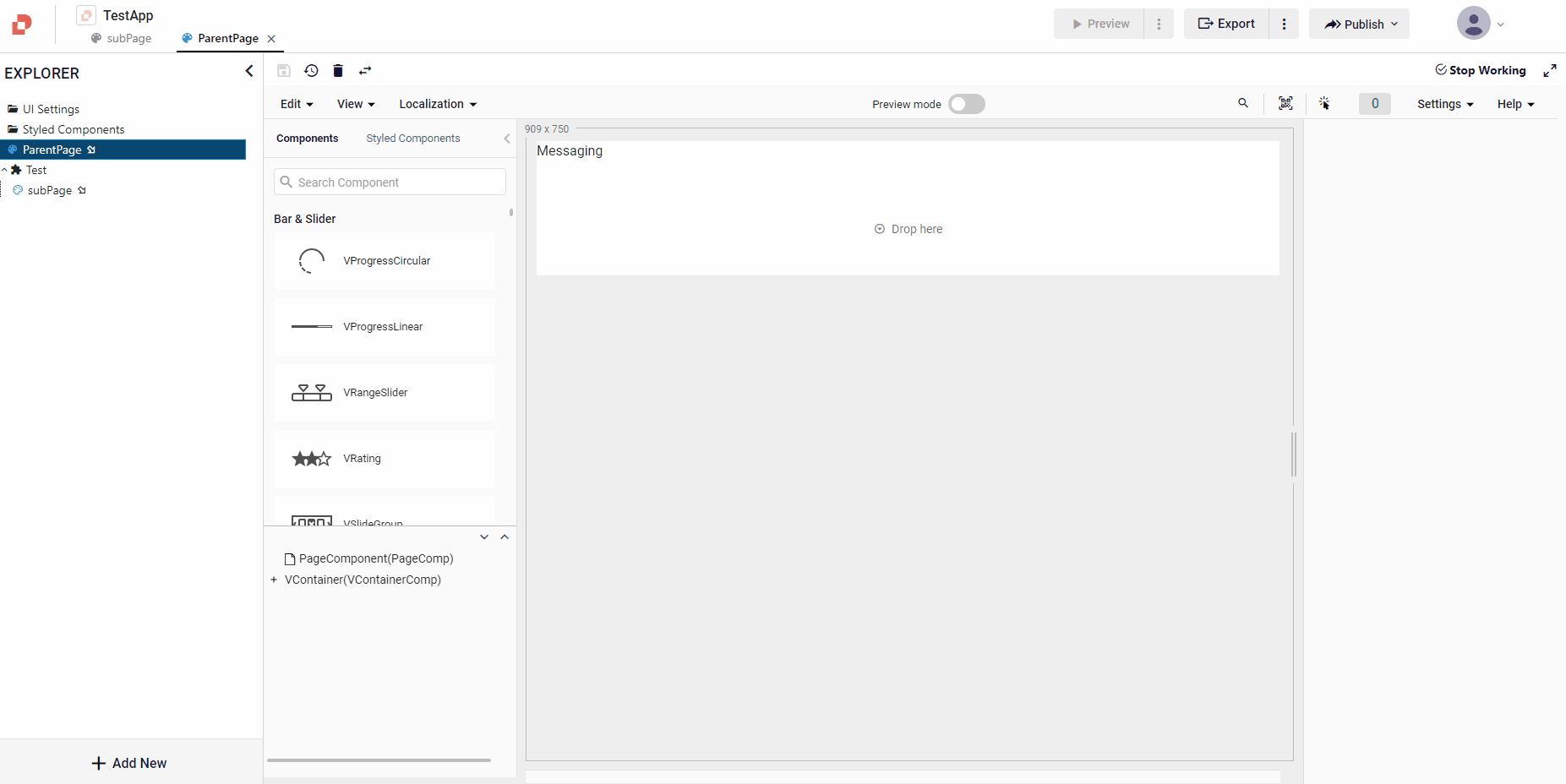This screenshot has height=784, width=1566.
Task: Open the version history icon
Action: pos(311,71)
